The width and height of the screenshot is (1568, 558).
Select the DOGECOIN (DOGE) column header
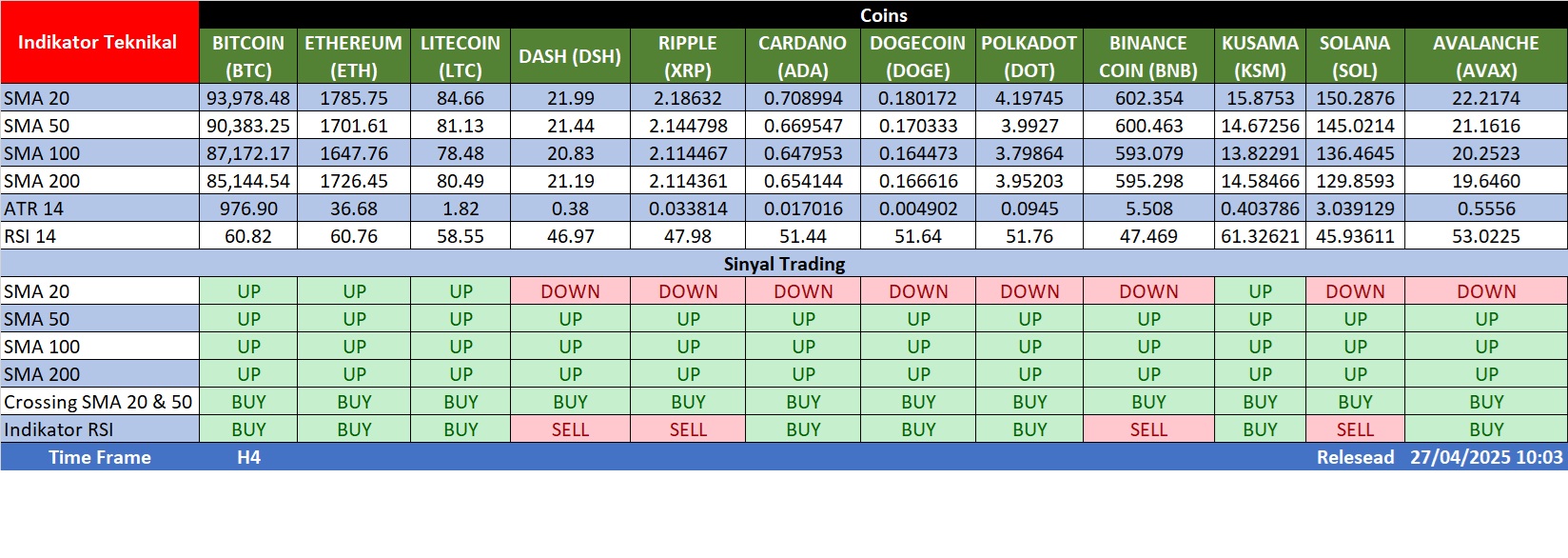click(x=917, y=56)
